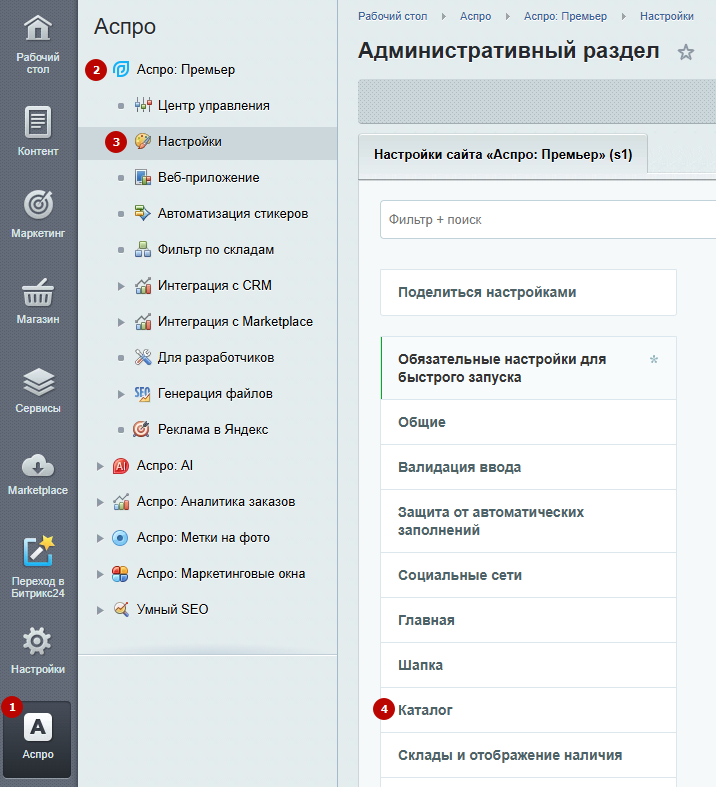Open Центр управления tree item
The image size is (716, 787).
click(x=214, y=105)
